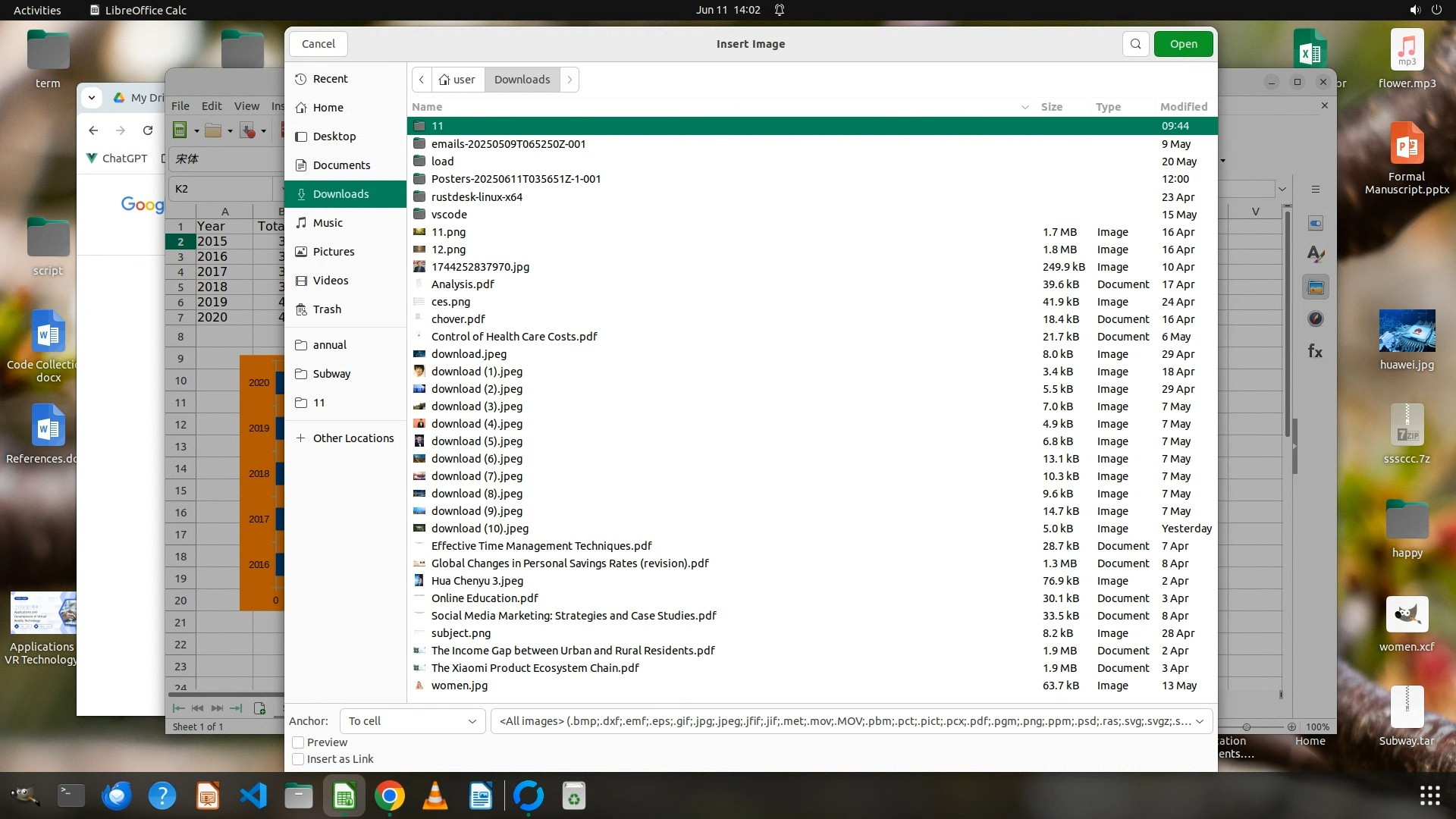The width and height of the screenshot is (1456, 819).
Task: Click the search icon in the dialog header
Action: (x=1135, y=44)
